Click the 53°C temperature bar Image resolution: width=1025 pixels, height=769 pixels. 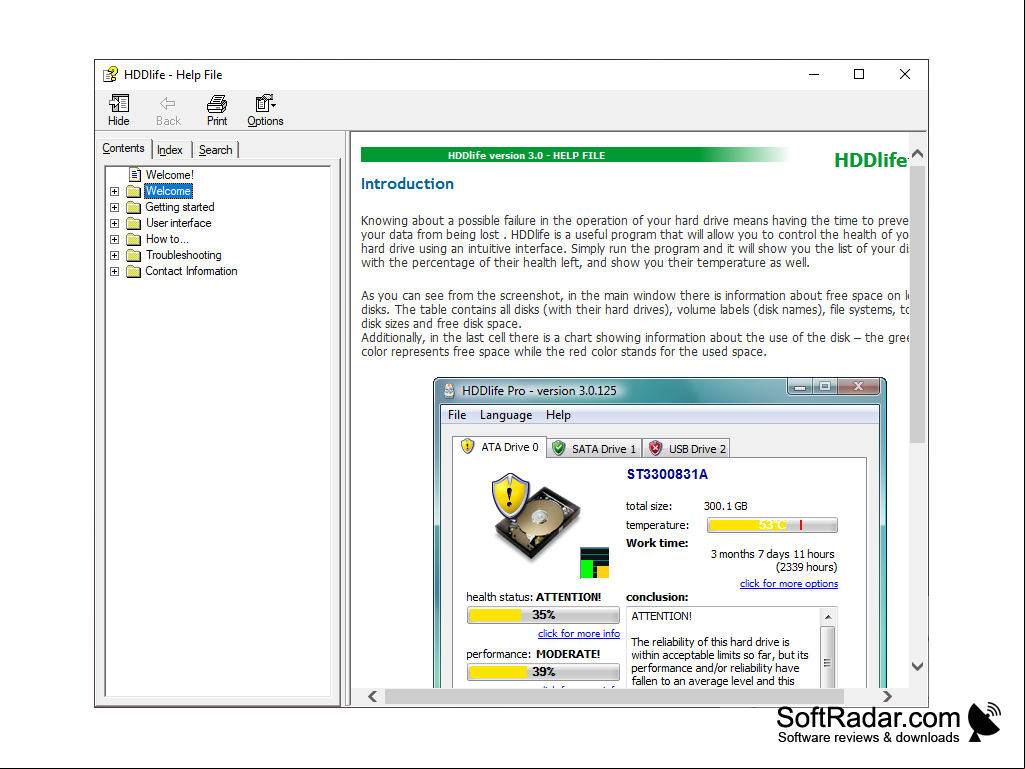point(772,525)
